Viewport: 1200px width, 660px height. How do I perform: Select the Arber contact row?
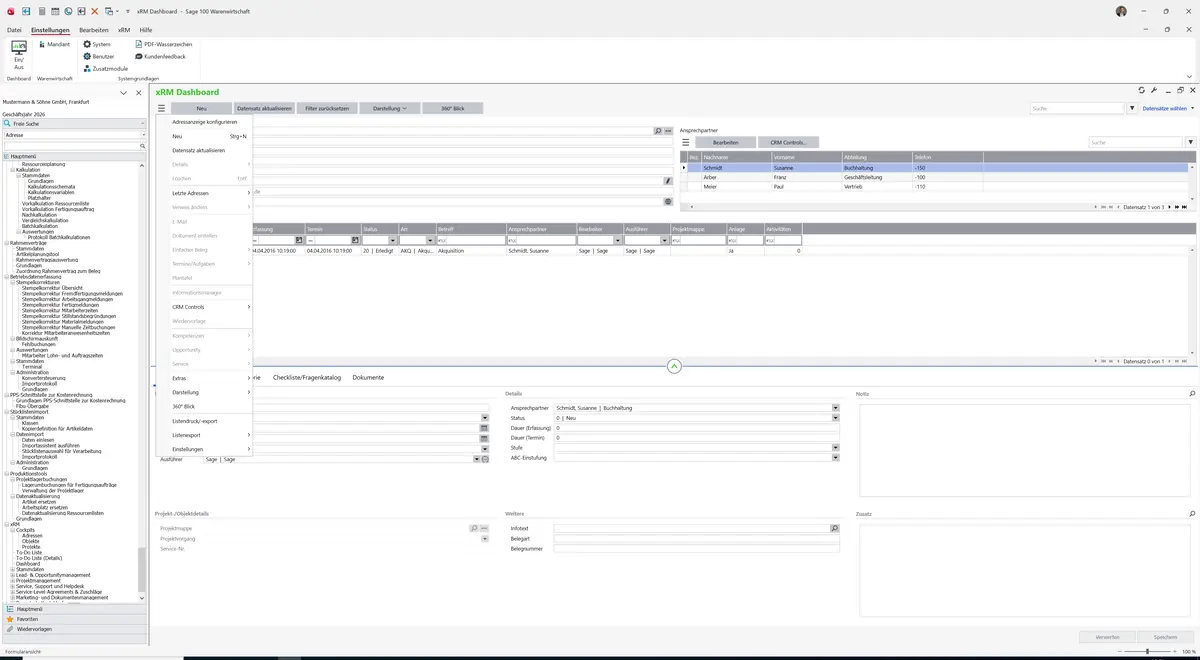(935, 177)
